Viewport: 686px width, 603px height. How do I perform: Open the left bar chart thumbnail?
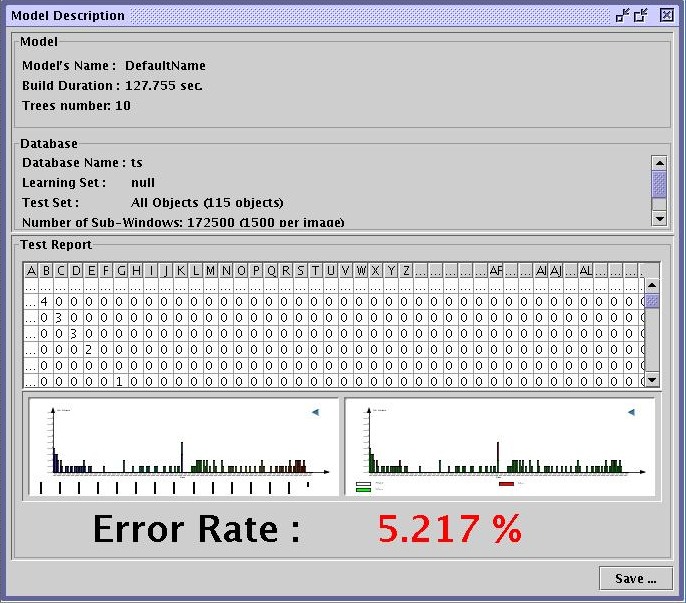point(183,446)
